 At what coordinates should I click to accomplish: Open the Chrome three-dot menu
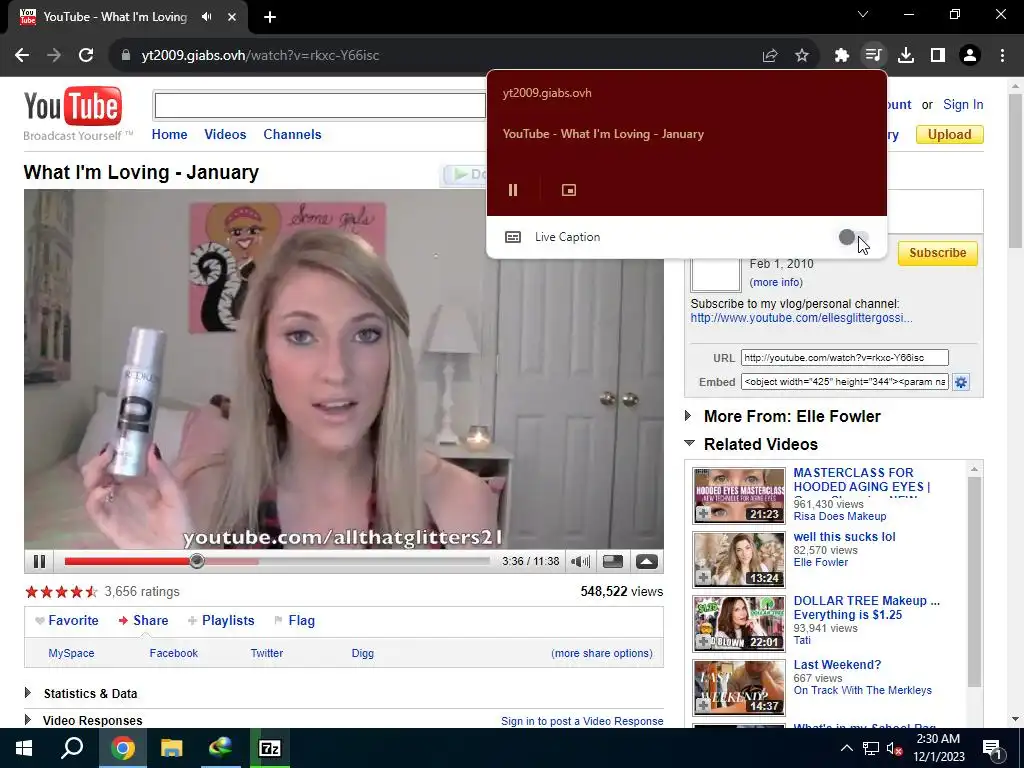(1002, 56)
